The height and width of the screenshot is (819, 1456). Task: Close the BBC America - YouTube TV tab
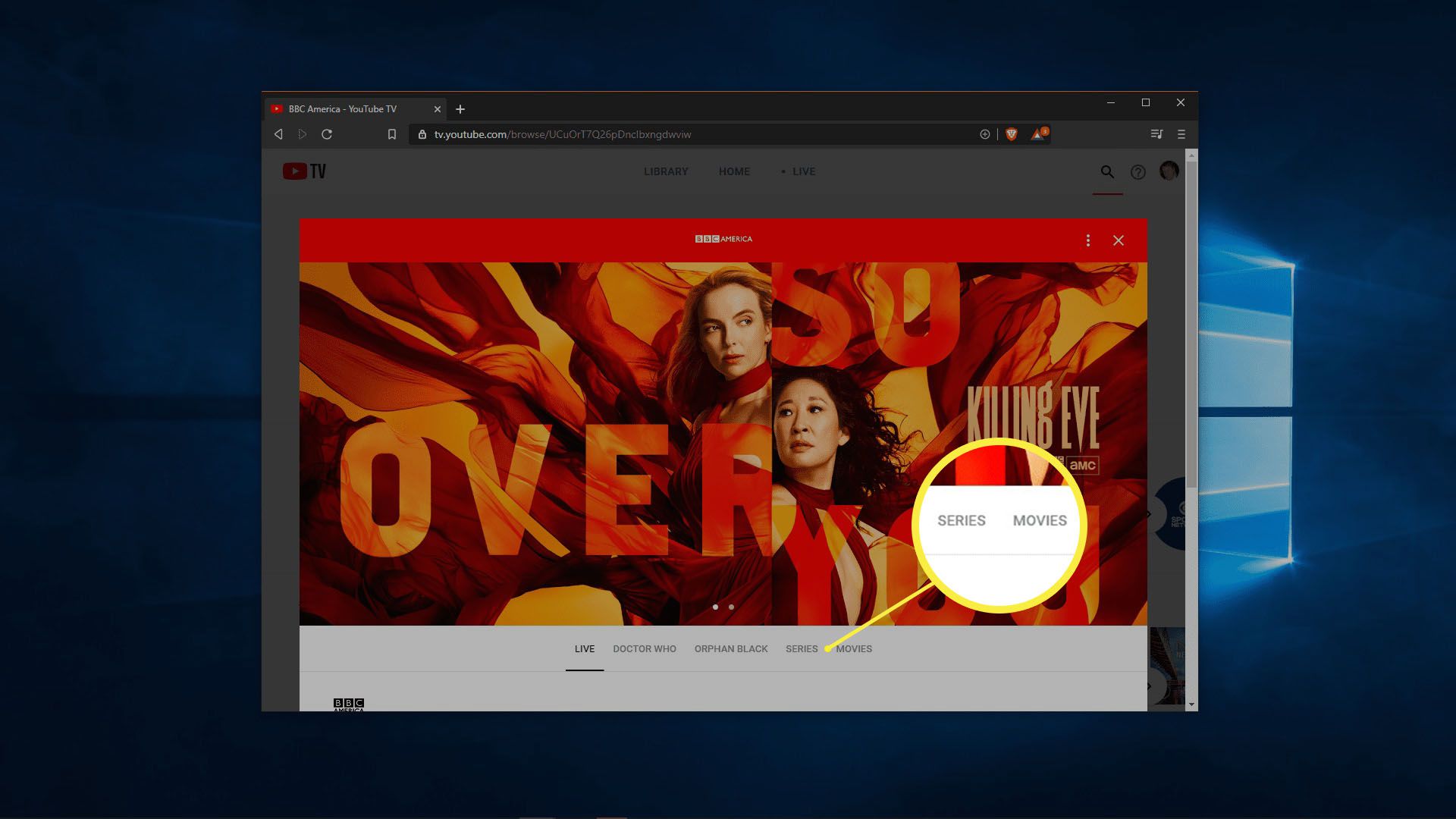[x=438, y=109]
